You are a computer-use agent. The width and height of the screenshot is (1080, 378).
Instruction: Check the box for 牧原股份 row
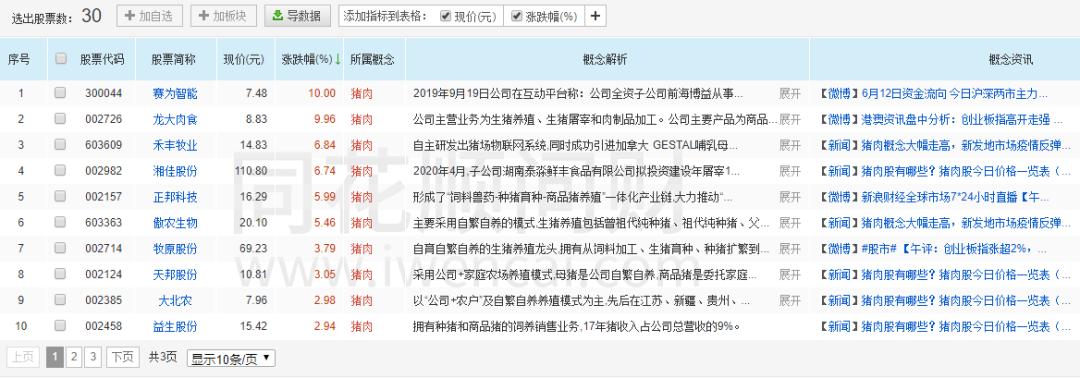click(x=61, y=249)
